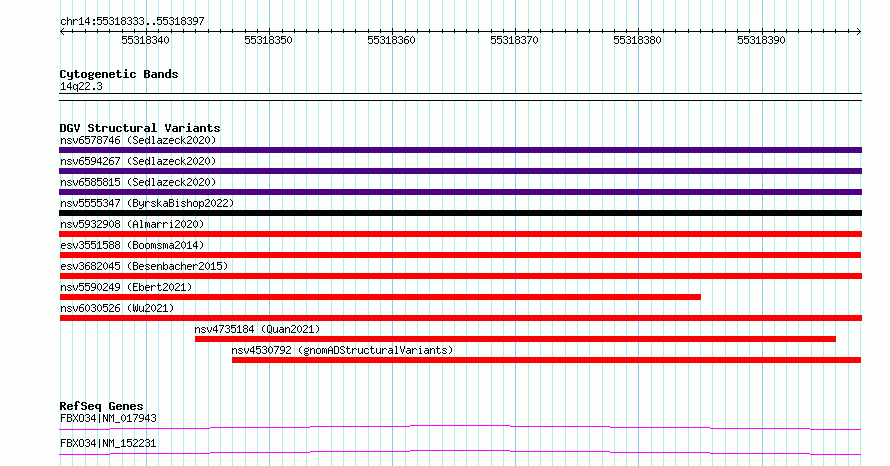Click the red bar under esv3551588
Image resolution: width=890 pixels, height=466 pixels.
(x=460, y=255)
